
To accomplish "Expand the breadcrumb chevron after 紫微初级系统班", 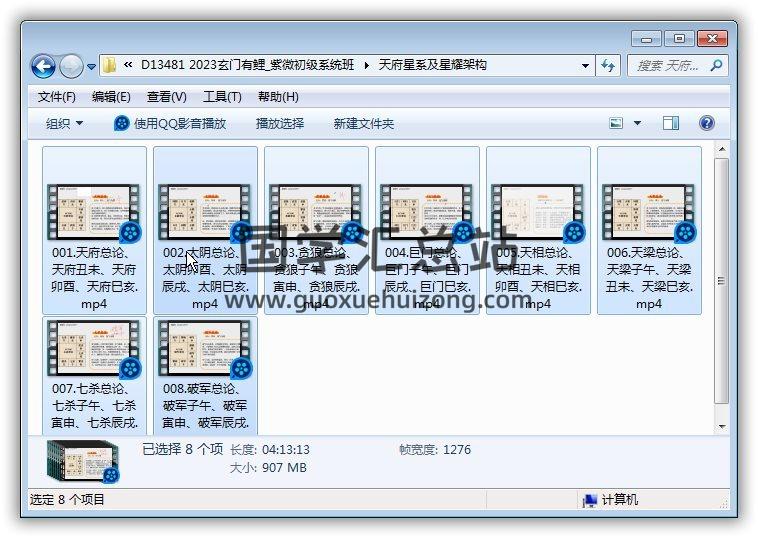I will (366, 65).
